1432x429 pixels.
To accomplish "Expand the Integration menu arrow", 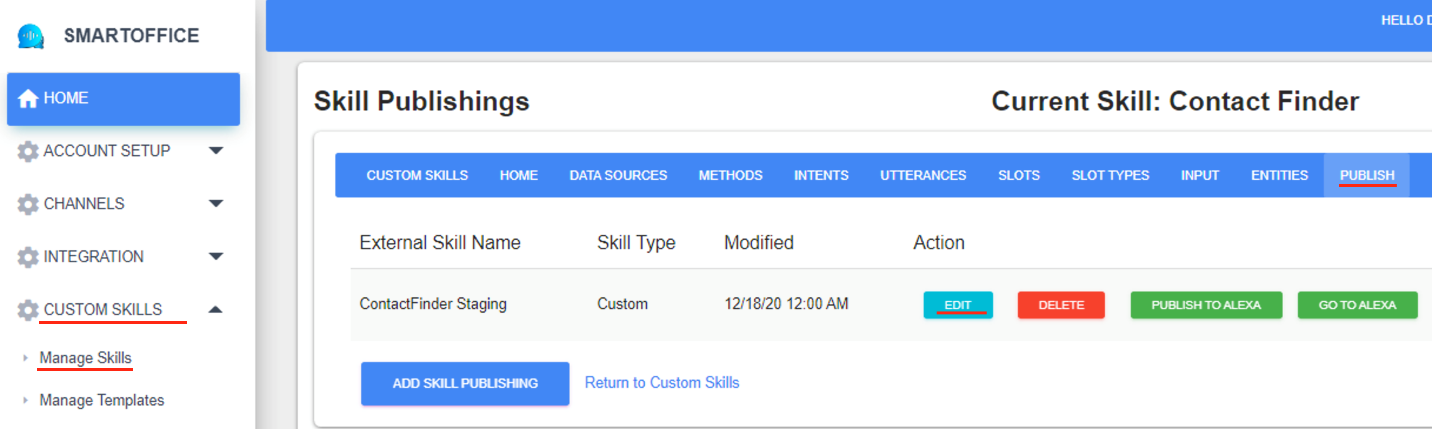I will pos(215,257).
